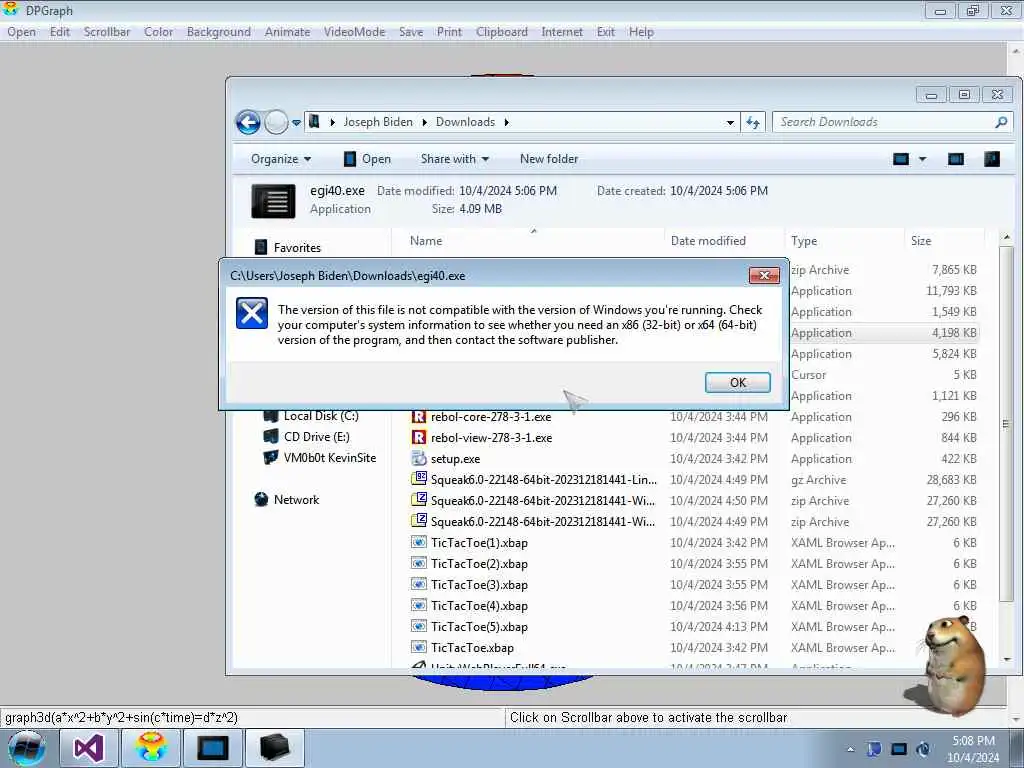Select VM0b0t KevinSite in the navigation pane
This screenshot has width=1024, height=768.
coord(330,458)
